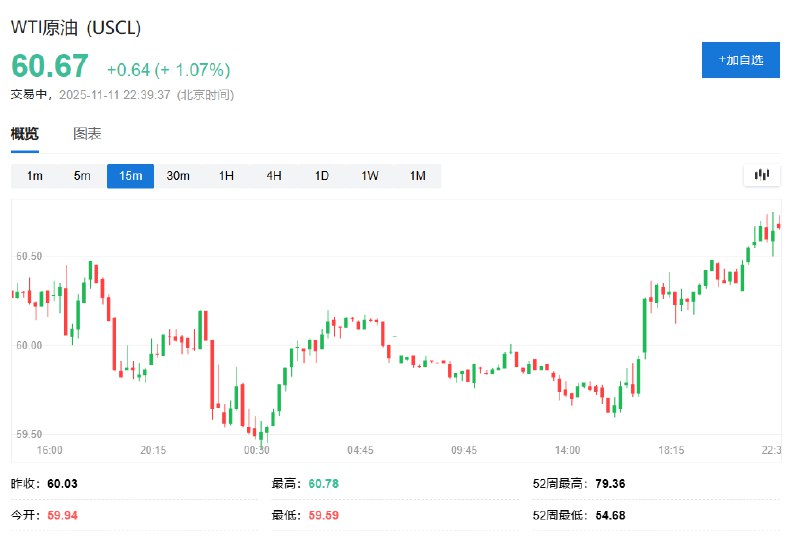This screenshot has width=800, height=544.
Task: Select the 1H timeframe
Action: tap(226, 176)
